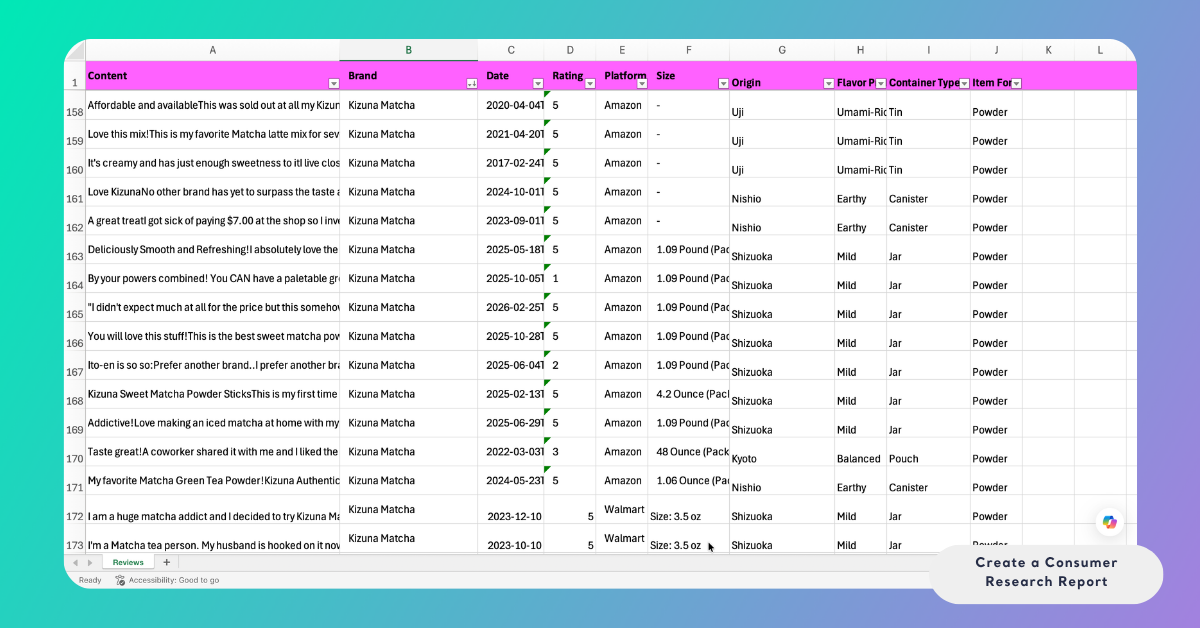Click the Content header cell
This screenshot has height=628, width=1200.
pyautogui.click(x=212, y=76)
